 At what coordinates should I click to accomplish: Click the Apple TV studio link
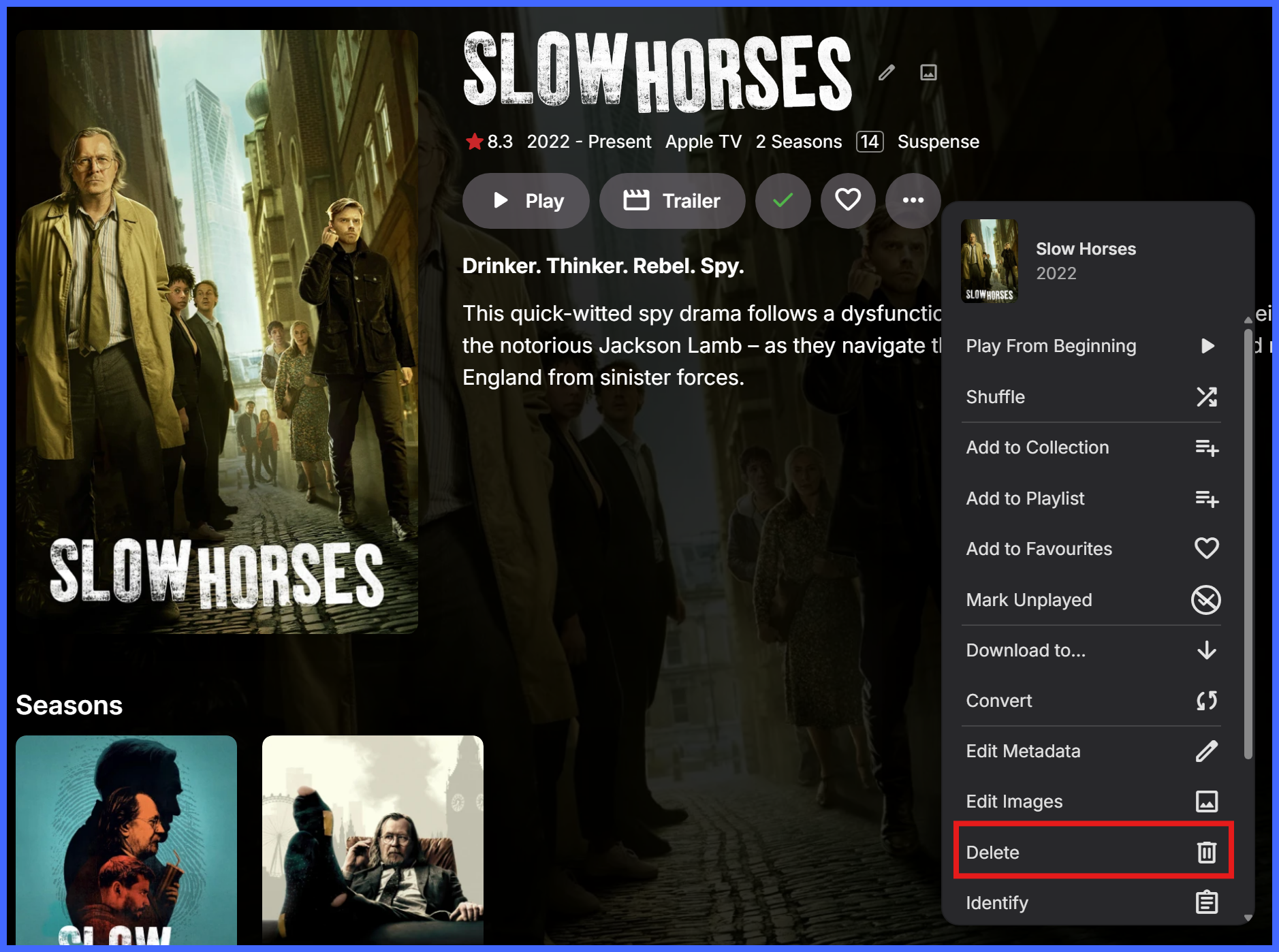pos(704,142)
